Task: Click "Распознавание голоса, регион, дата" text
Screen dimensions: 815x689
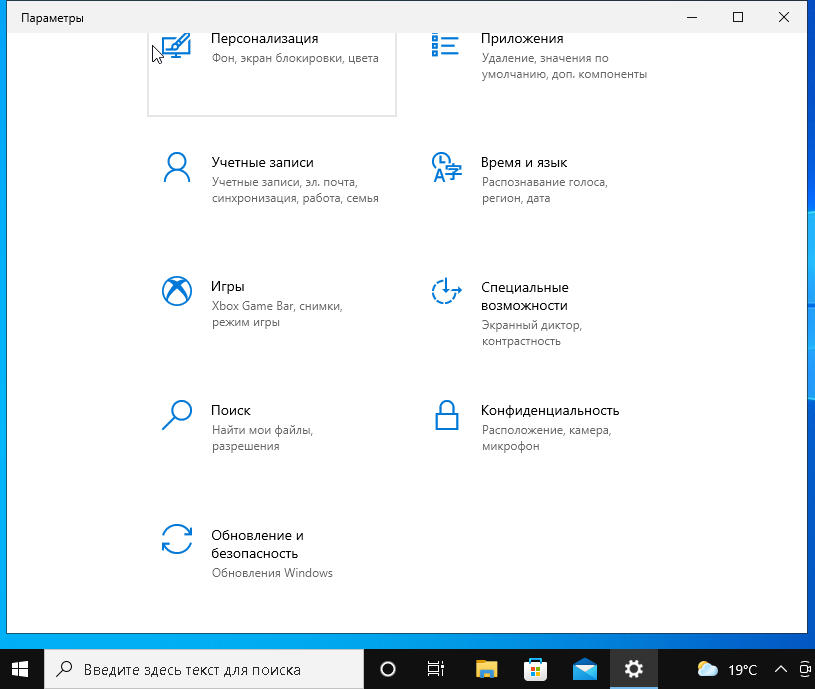Action: 545,190
